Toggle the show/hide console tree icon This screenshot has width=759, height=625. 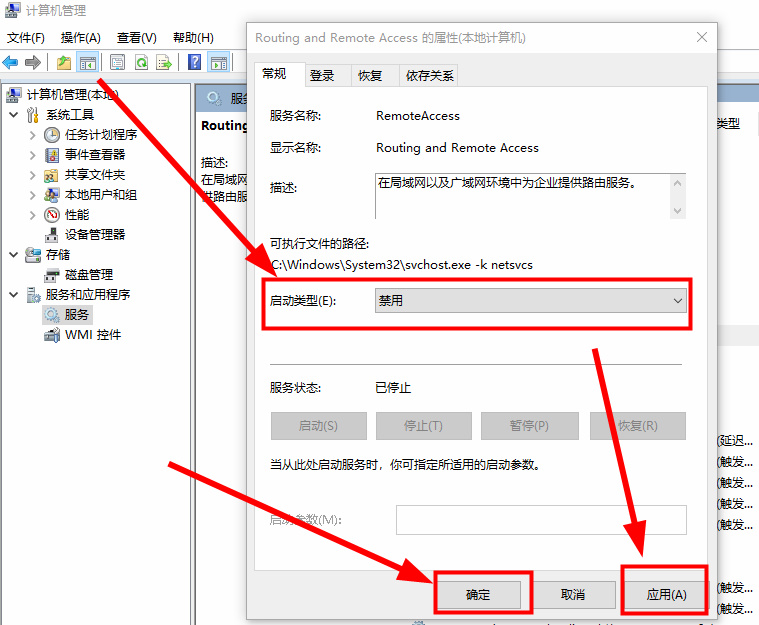[88, 62]
